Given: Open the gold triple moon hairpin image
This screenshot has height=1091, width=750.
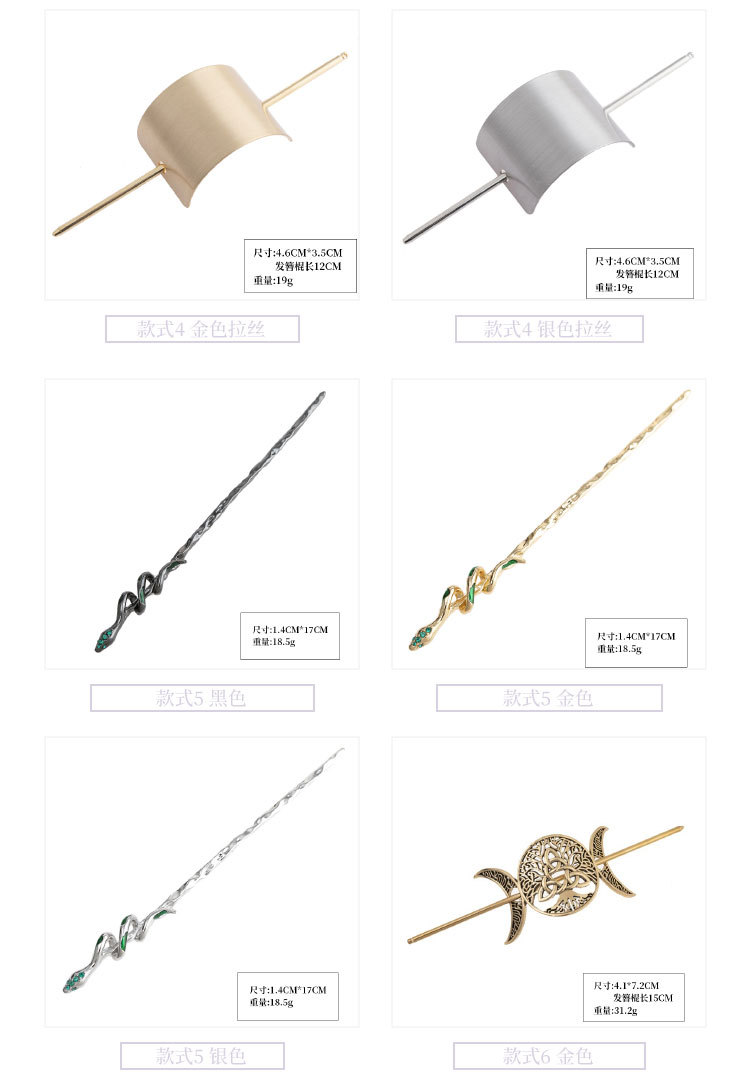Looking at the screenshot, I should [x=549, y=882].
